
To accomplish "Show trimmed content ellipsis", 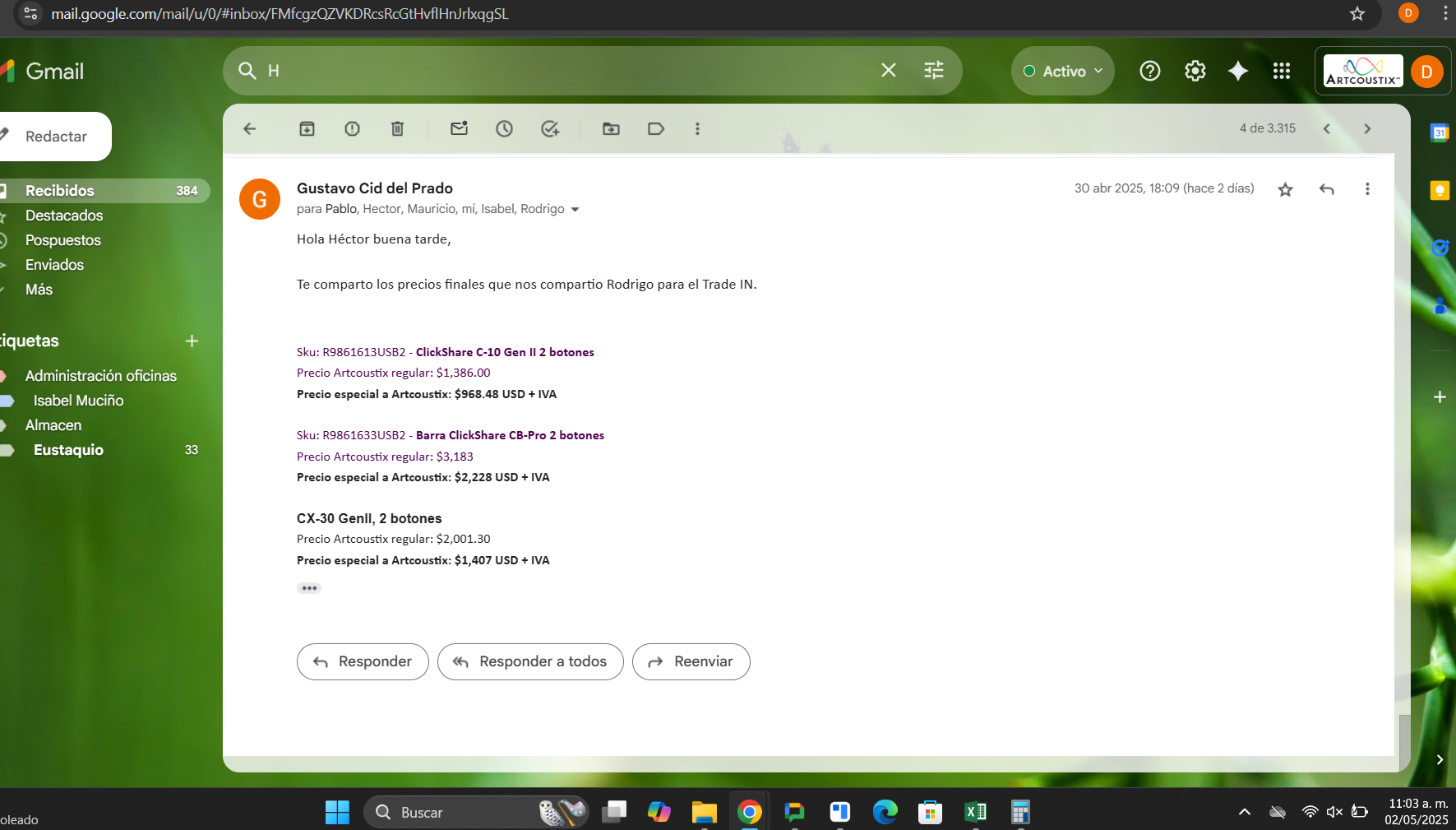I will tap(309, 588).
